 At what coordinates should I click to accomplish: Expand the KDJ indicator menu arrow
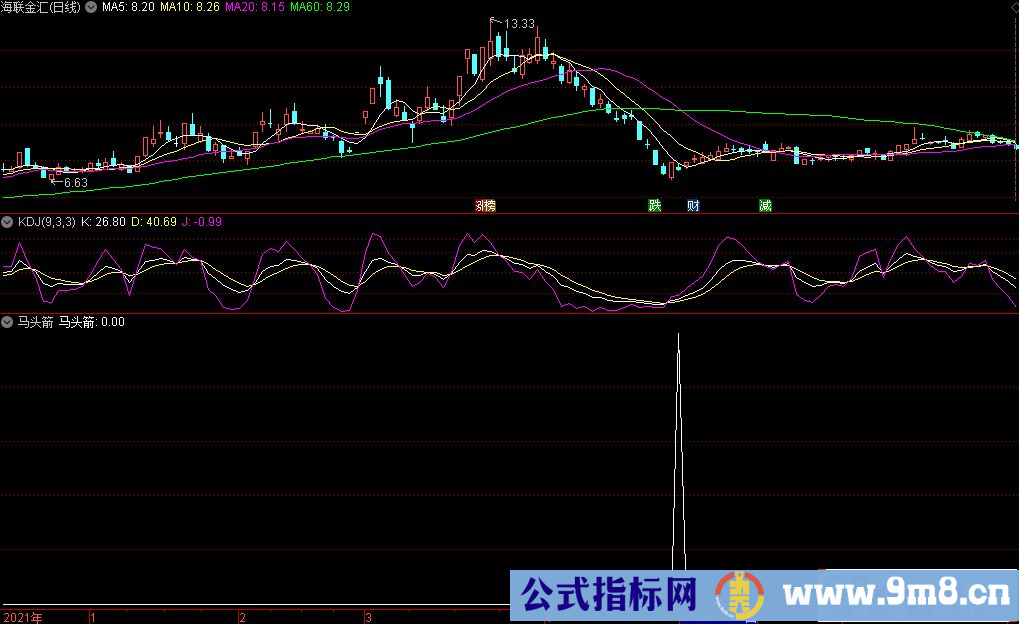7,222
